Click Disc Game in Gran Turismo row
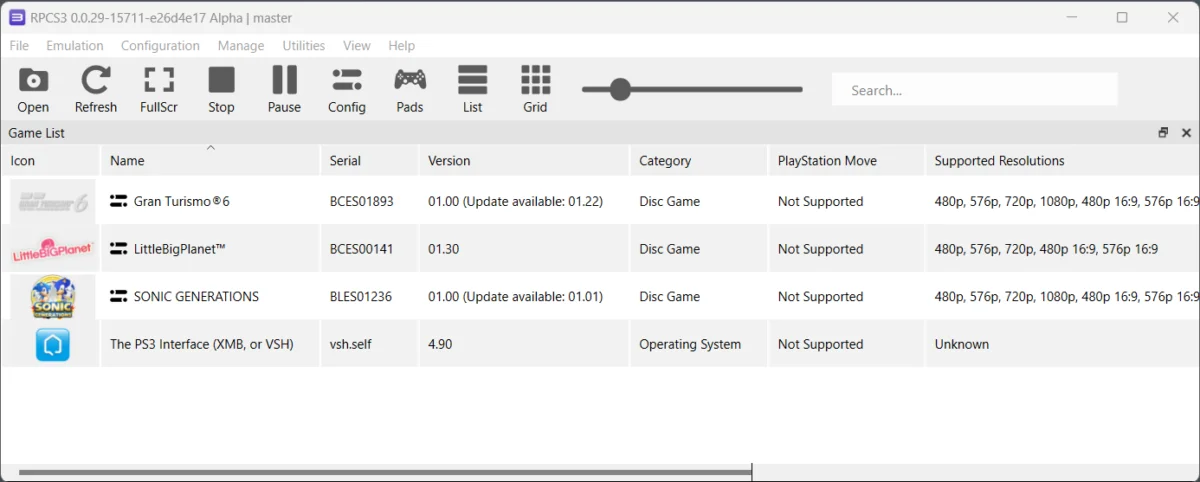This screenshot has height=482, width=1200. coord(669,201)
